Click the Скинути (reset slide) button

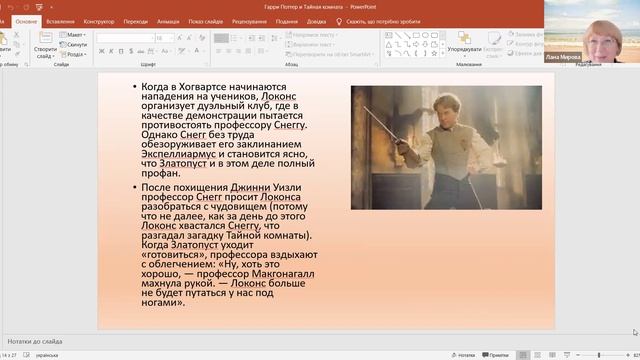click(73, 44)
